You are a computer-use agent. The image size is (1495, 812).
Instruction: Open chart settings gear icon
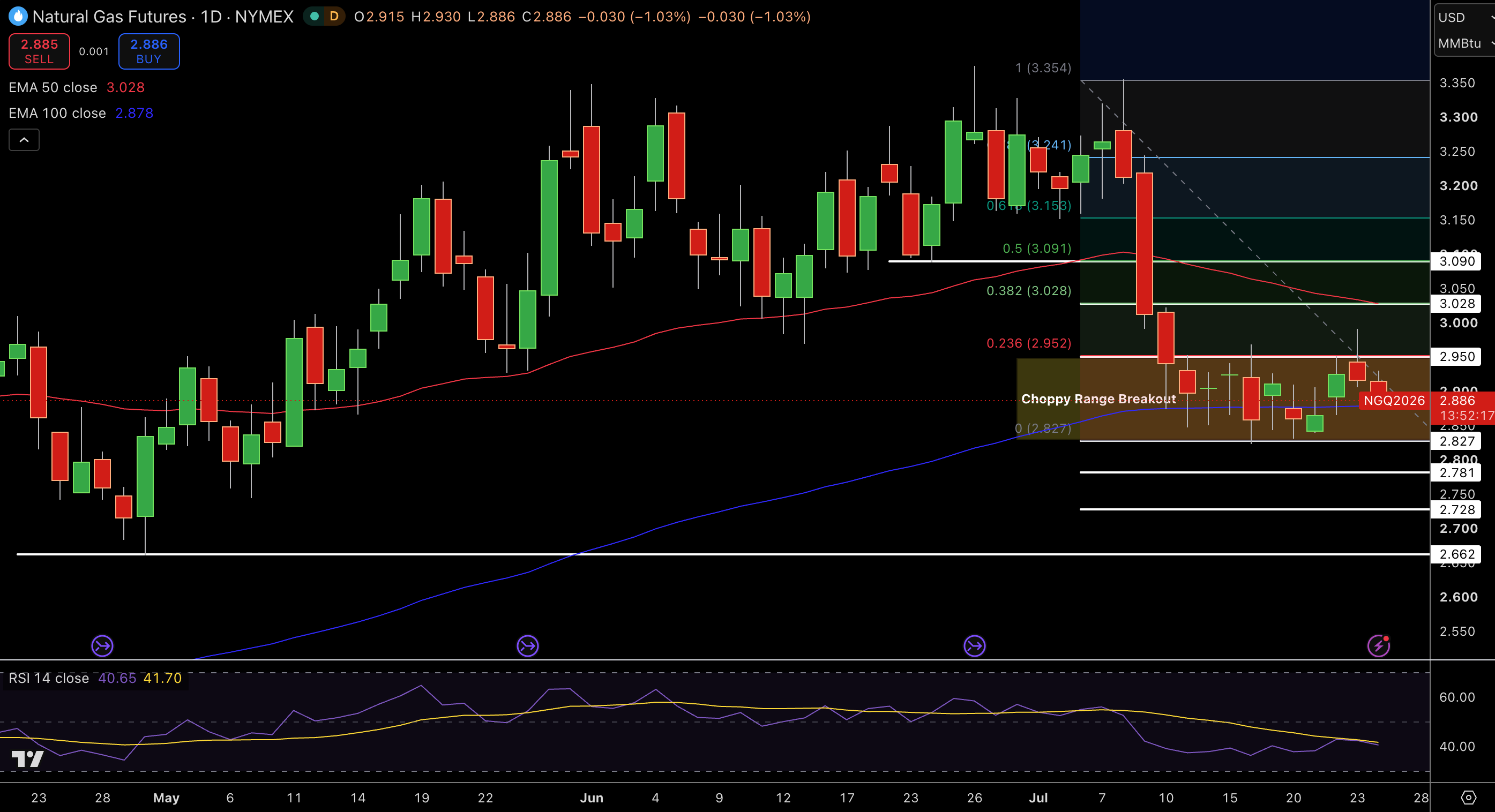[1468, 798]
